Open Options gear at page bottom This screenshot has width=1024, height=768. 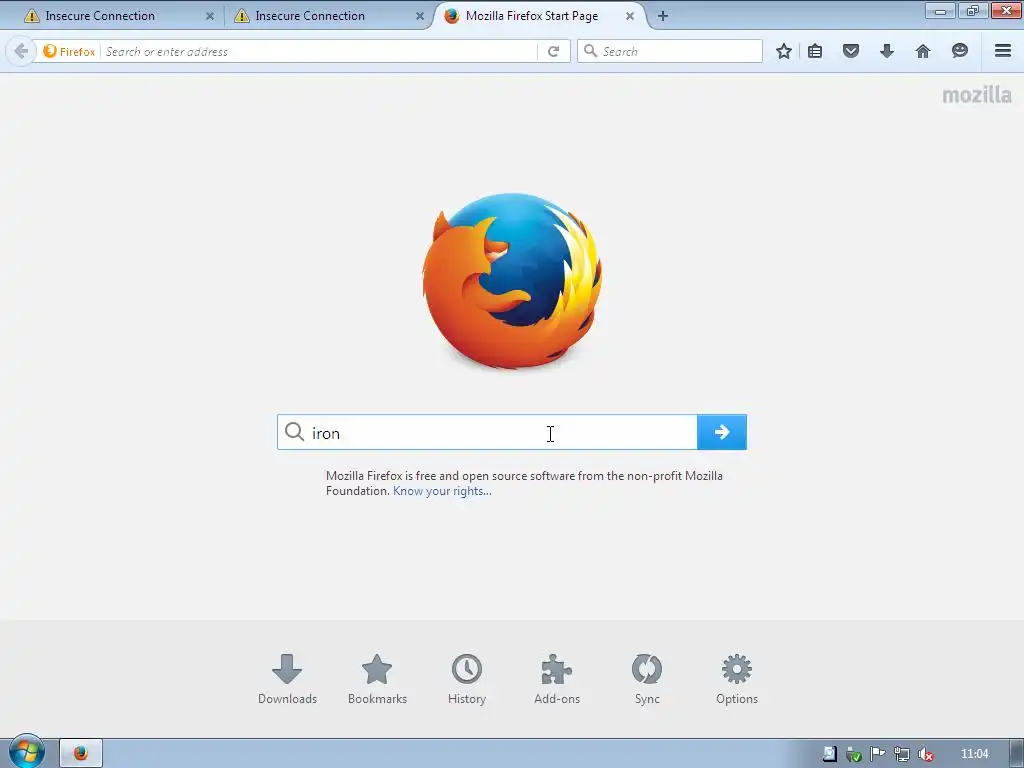[x=737, y=679]
